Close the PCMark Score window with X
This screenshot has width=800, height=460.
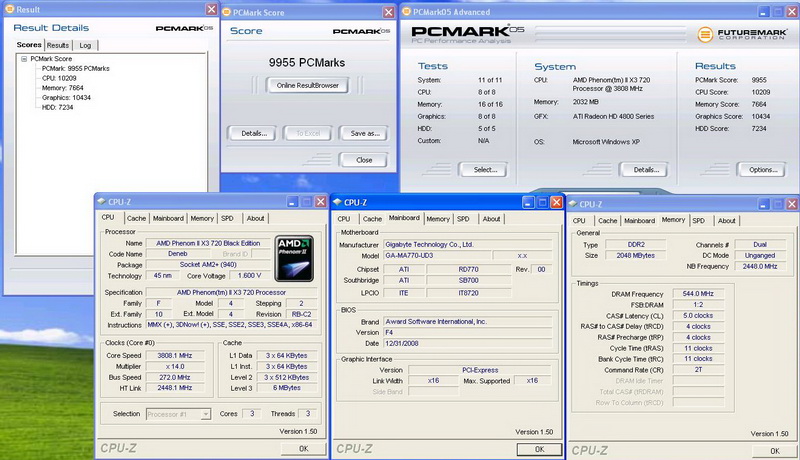coord(388,12)
